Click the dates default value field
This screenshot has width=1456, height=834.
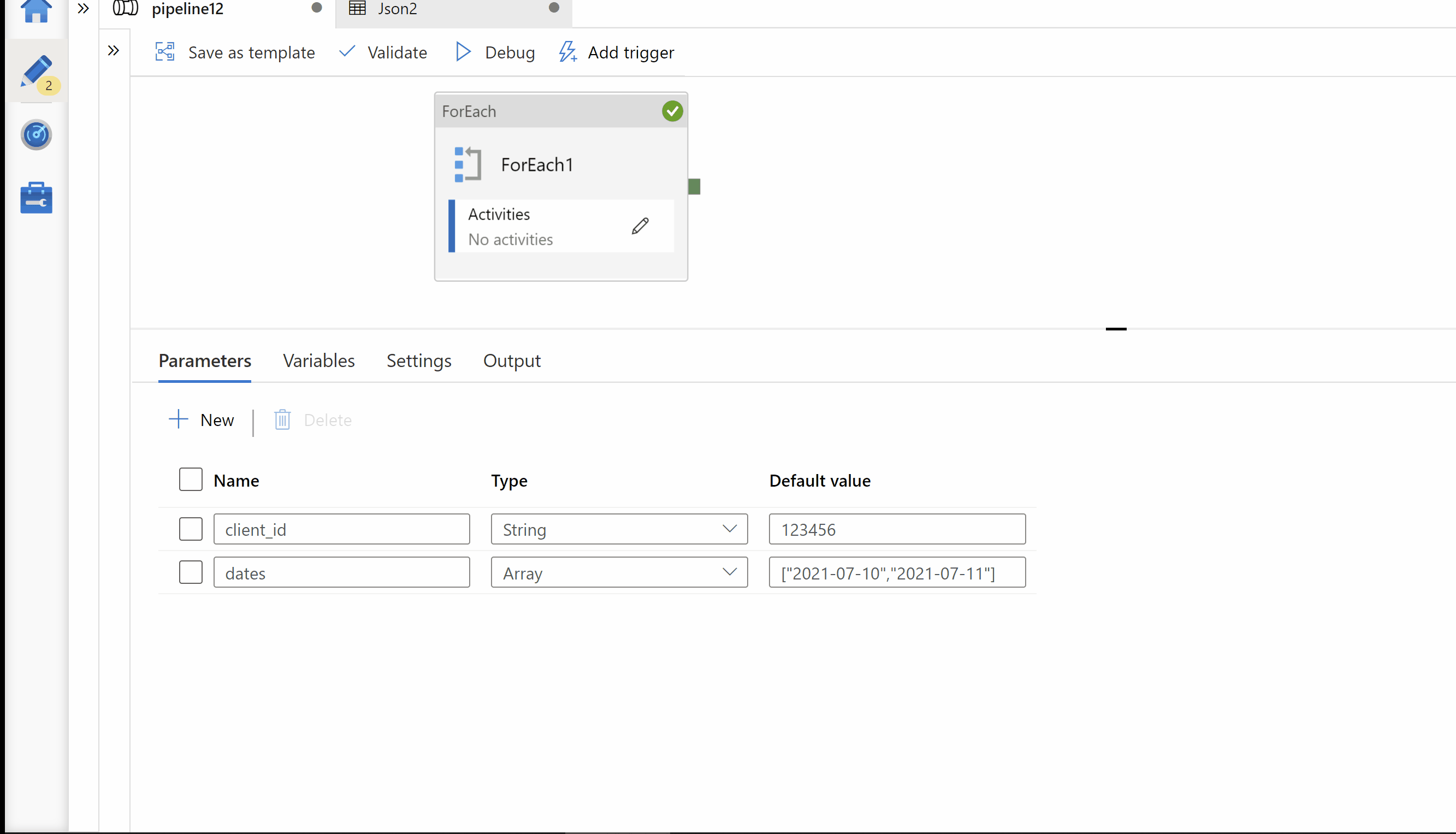click(x=896, y=572)
